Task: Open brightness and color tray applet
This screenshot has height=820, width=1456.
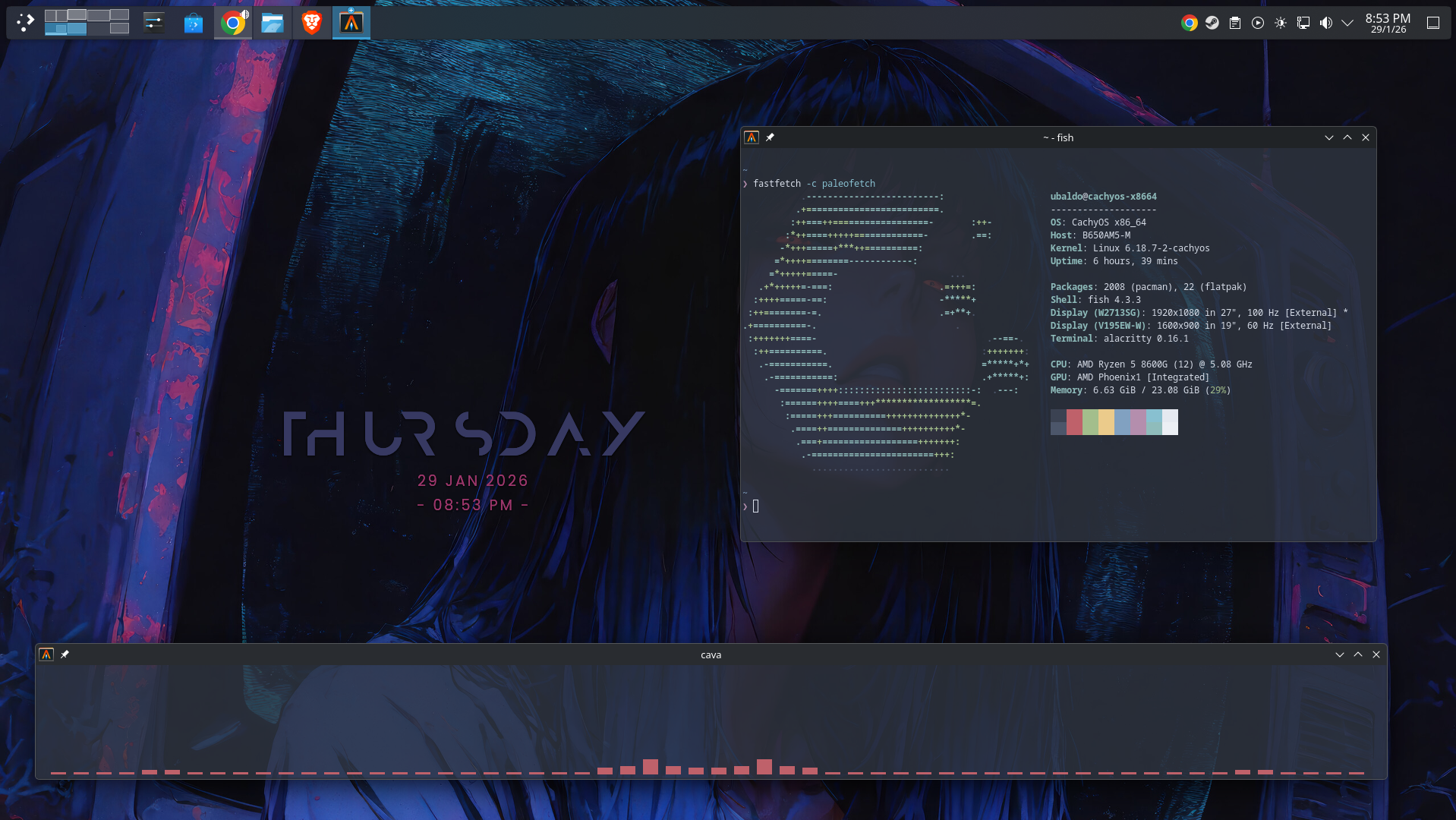Action: click(1281, 23)
